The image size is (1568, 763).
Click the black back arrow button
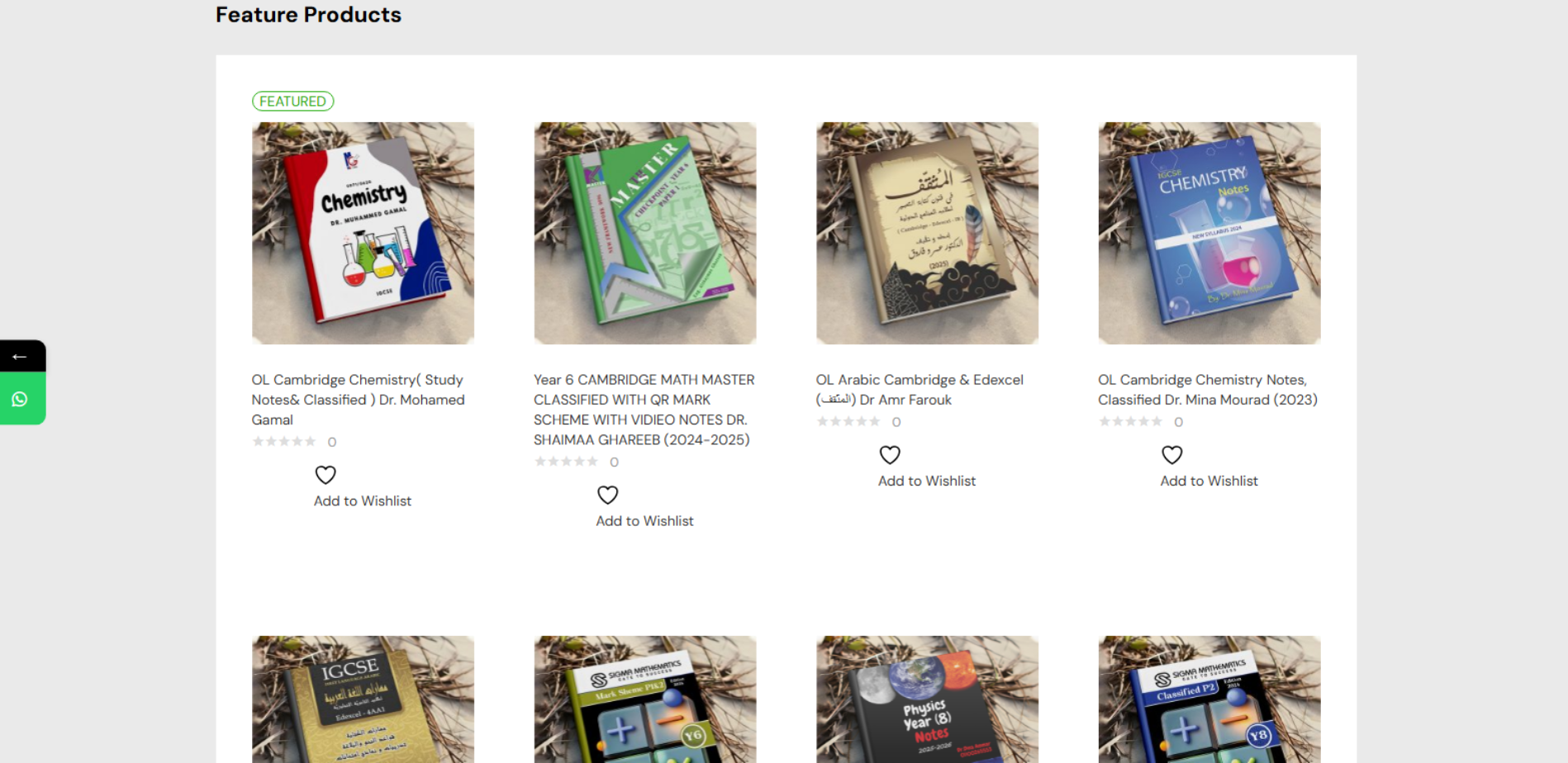[20, 356]
